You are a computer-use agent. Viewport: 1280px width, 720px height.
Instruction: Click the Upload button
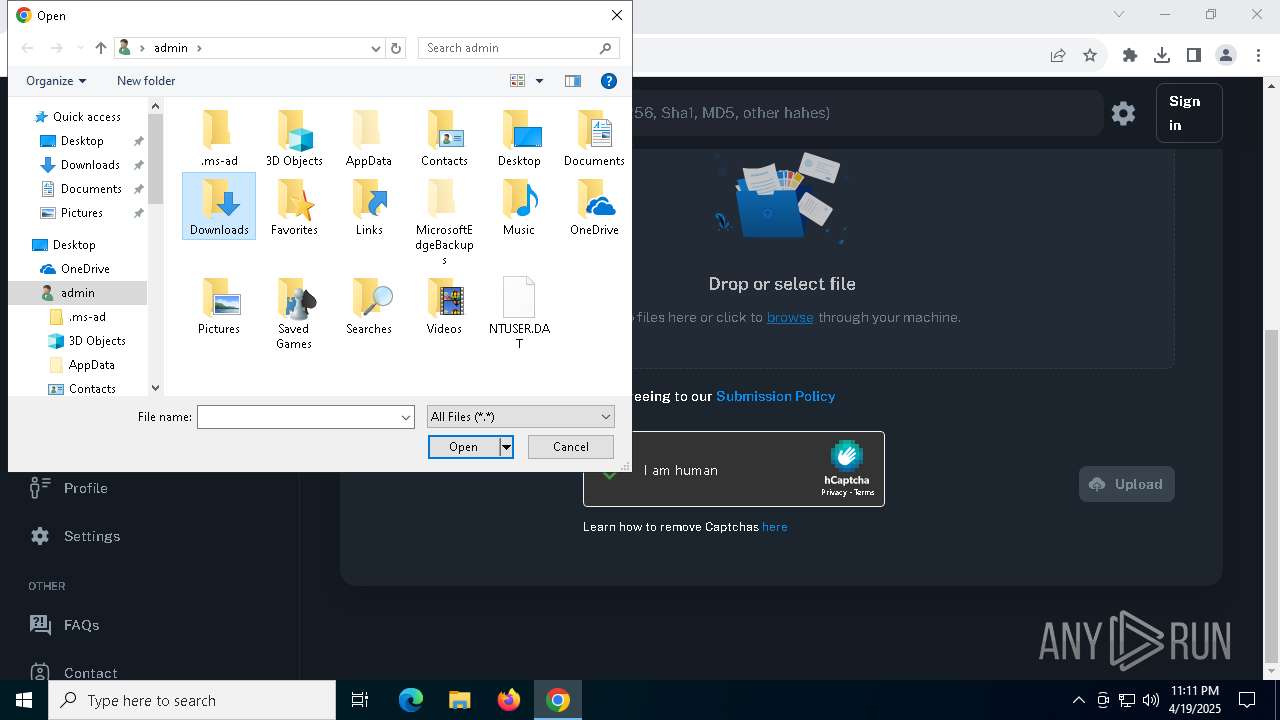[1127, 484]
